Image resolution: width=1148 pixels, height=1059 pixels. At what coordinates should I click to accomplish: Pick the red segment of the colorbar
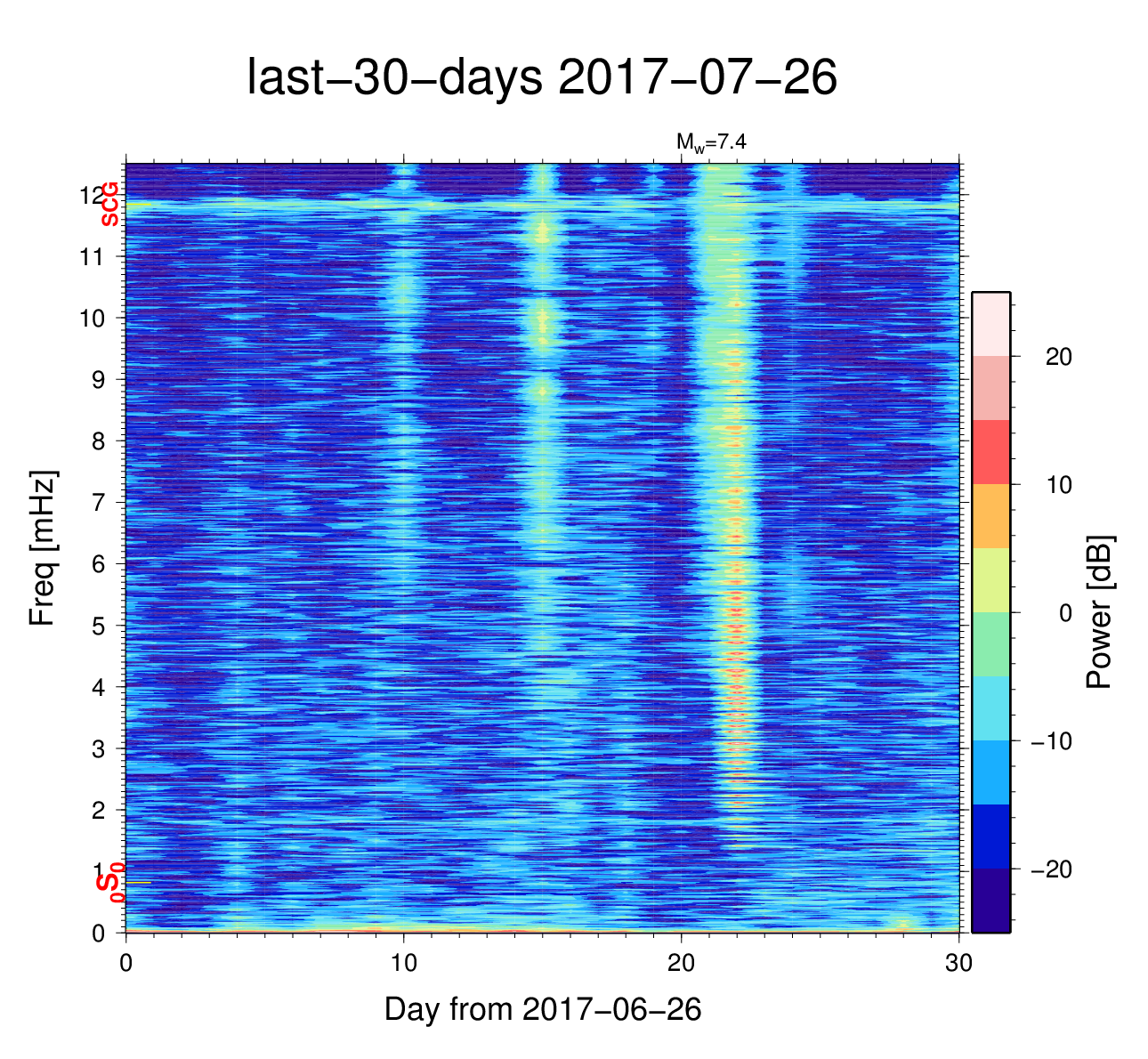[x=990, y=452]
